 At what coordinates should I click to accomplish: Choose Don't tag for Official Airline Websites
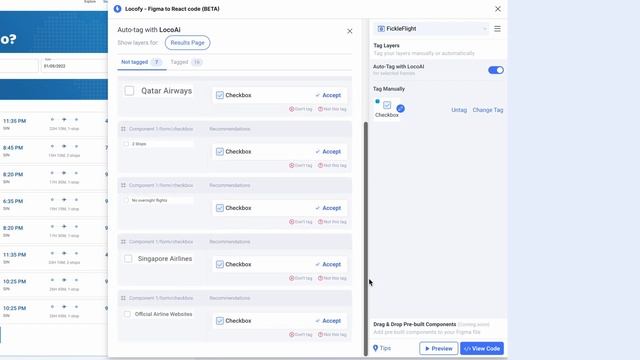point(300,334)
